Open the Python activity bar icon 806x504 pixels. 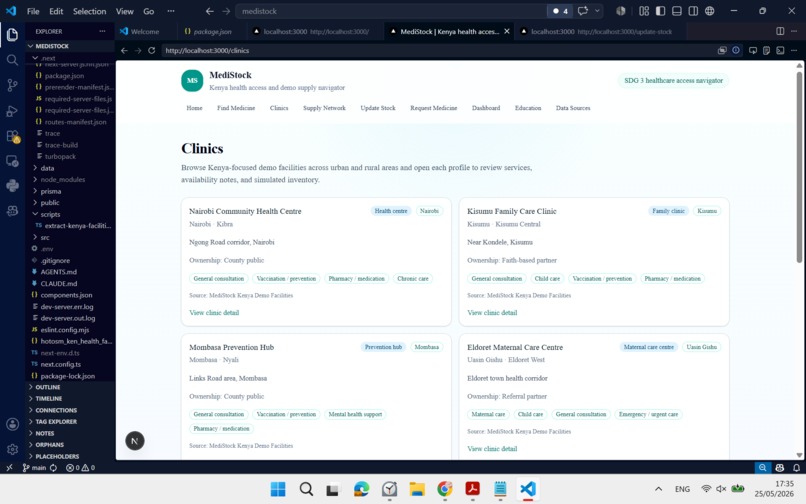click(12, 186)
